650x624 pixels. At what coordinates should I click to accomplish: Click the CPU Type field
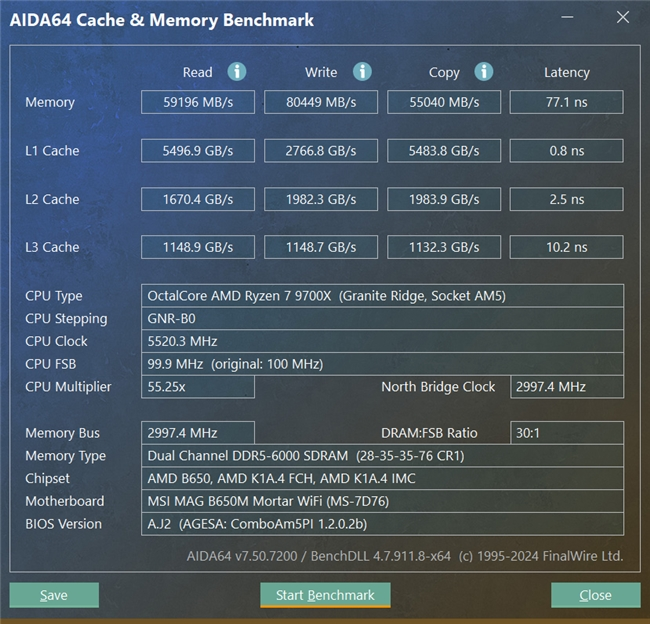383,296
